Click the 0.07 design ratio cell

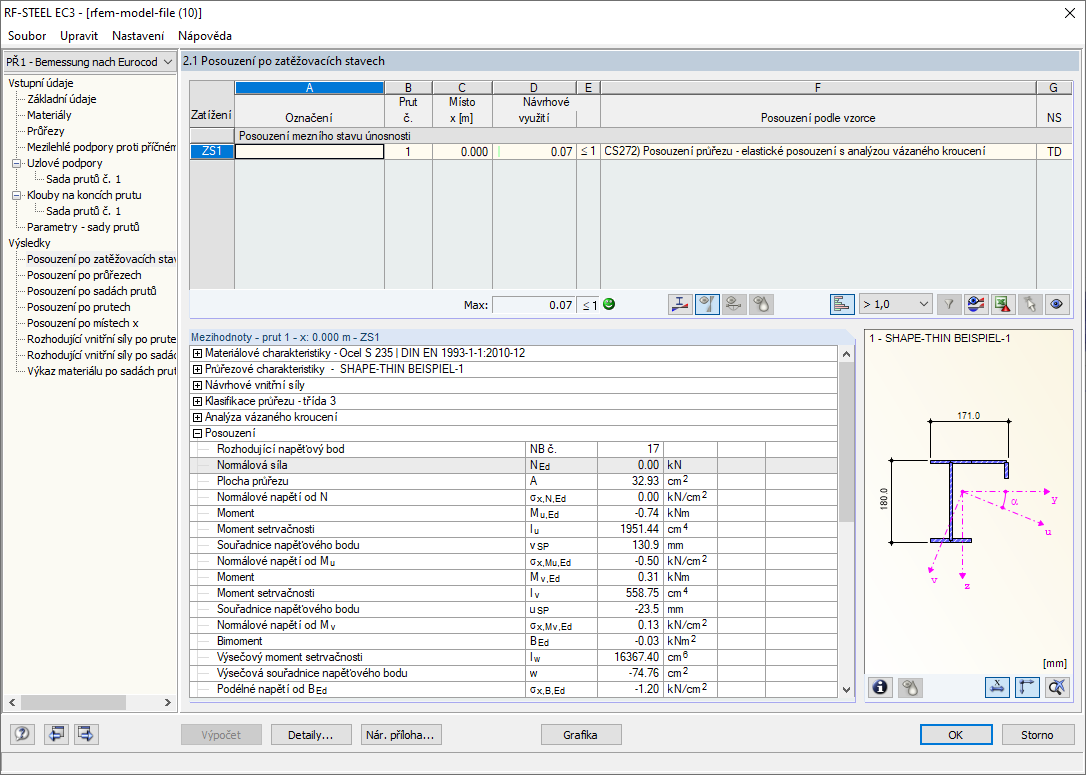point(534,151)
